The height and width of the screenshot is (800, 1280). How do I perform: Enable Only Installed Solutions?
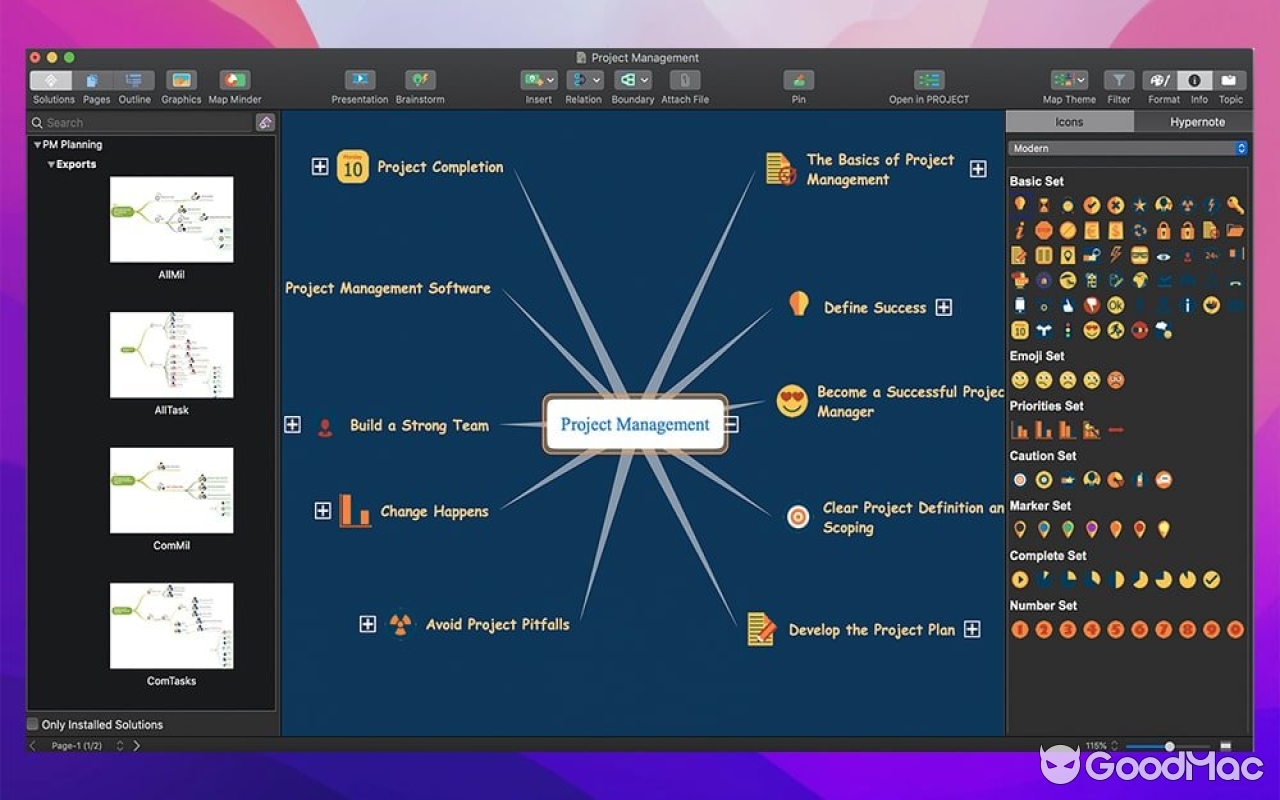pyautogui.click(x=33, y=724)
